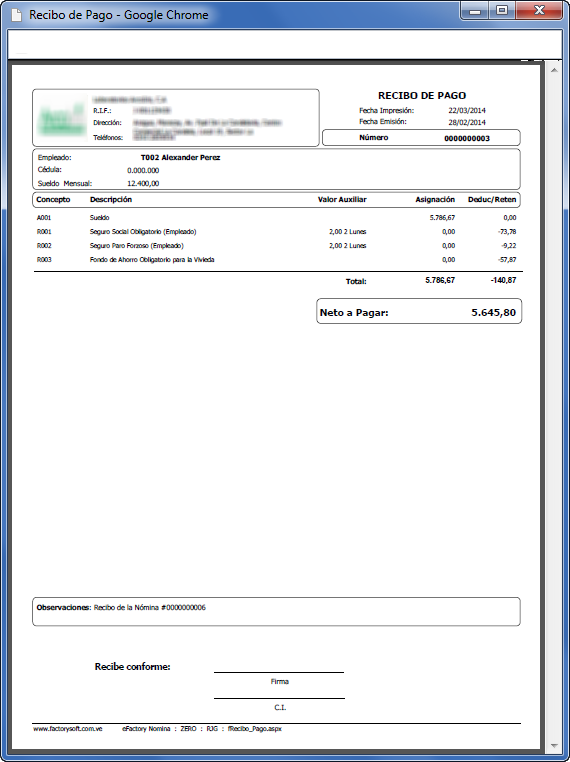Click the www.factorysoft.com.ve footer link
Viewport: 570px width, 762px height.
click(68, 729)
